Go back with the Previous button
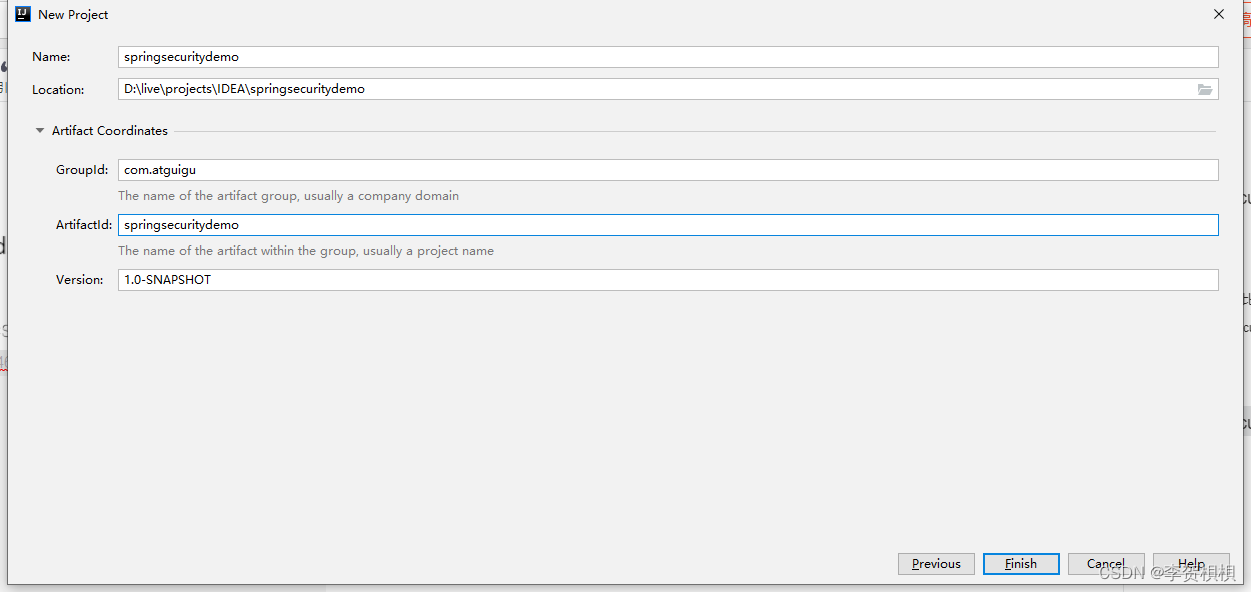Viewport: 1251px width, 592px height. tap(936, 564)
